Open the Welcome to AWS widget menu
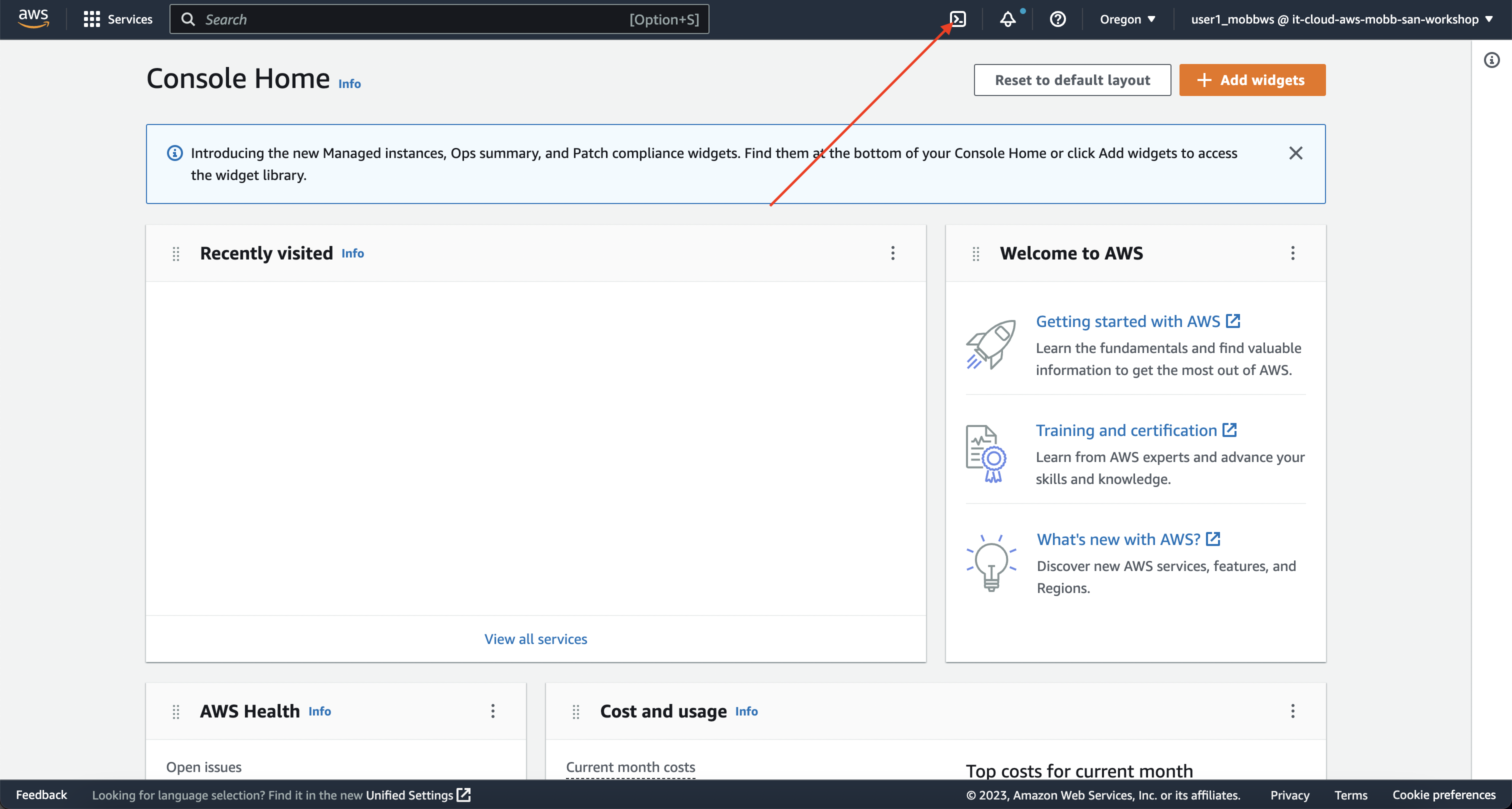Image resolution: width=1512 pixels, height=809 pixels. 1292,253
